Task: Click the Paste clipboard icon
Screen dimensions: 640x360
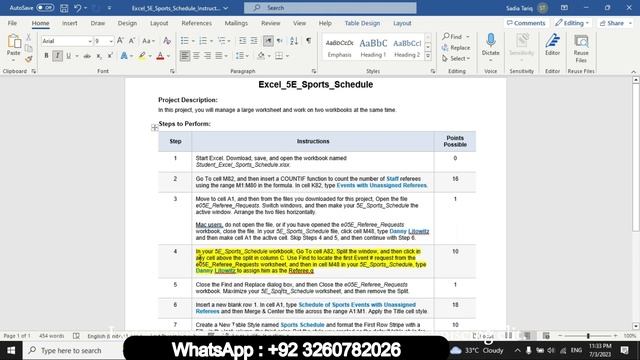Action: click(x=13, y=42)
